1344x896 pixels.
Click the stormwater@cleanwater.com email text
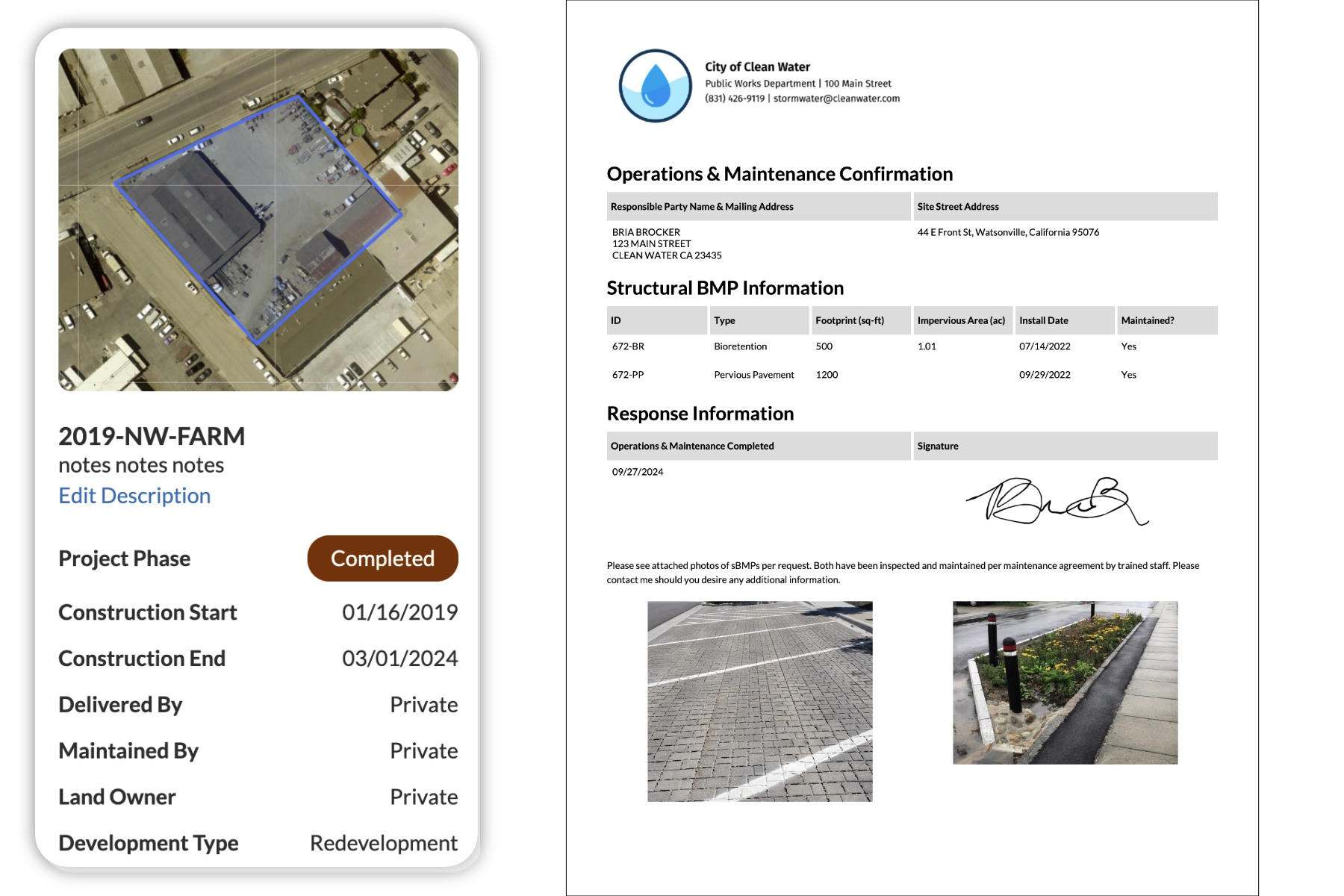(x=836, y=99)
